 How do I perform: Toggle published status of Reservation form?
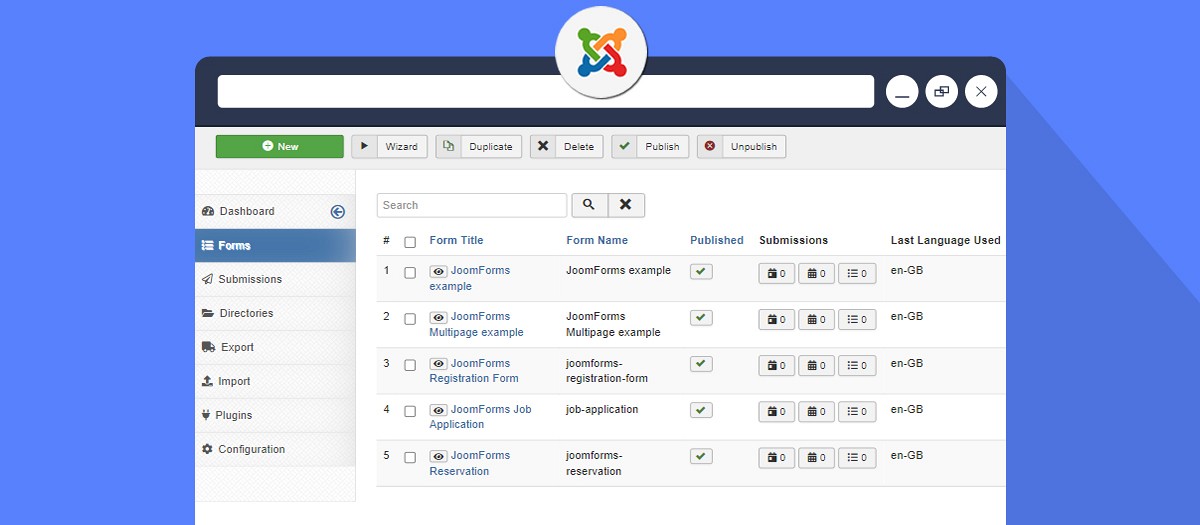point(702,456)
